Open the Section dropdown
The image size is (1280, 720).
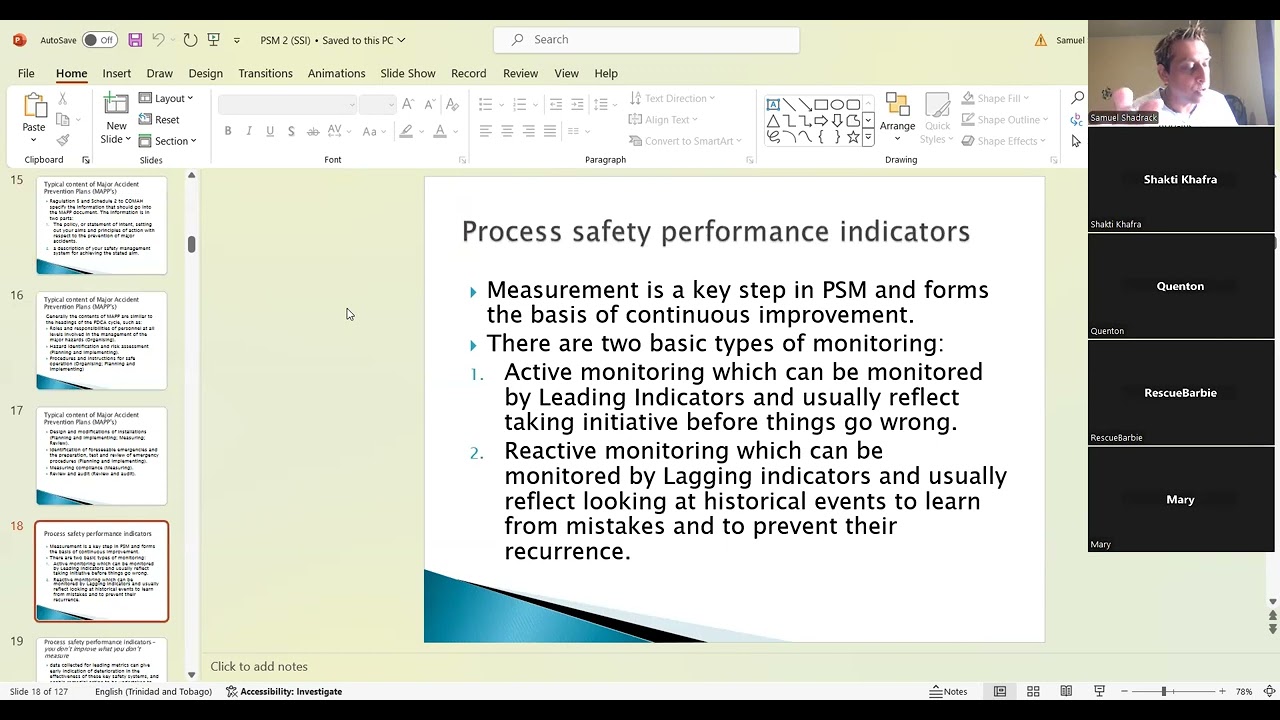tap(167, 141)
